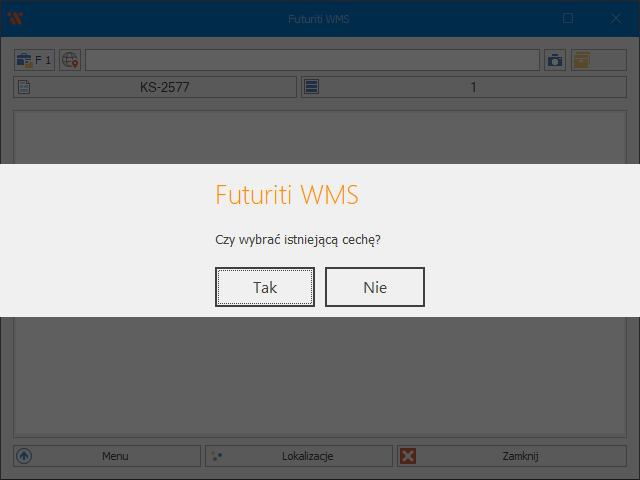
Task: Open the Menu button at the bottom
Action: point(107,456)
